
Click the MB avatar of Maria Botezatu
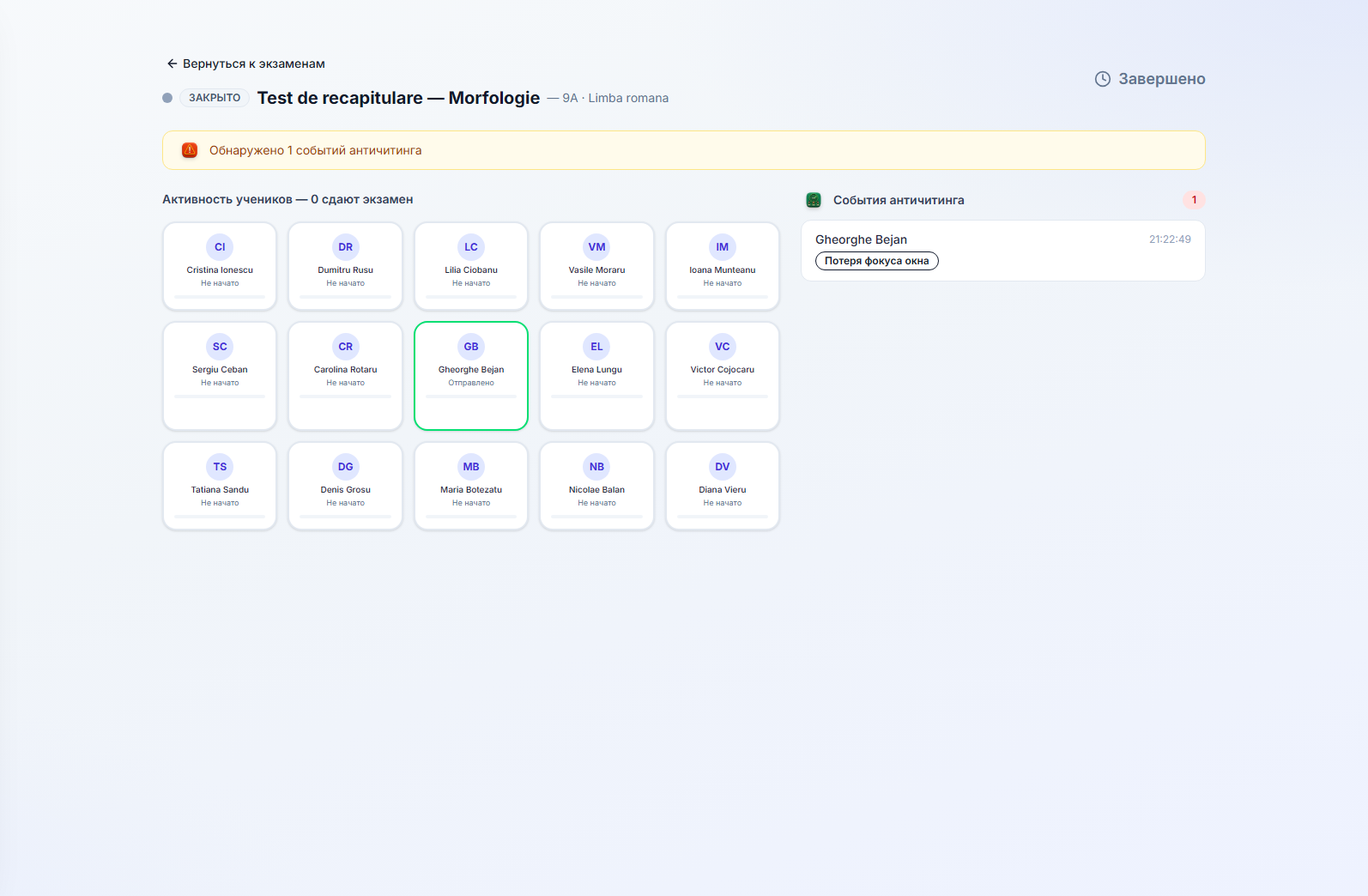[x=471, y=467]
